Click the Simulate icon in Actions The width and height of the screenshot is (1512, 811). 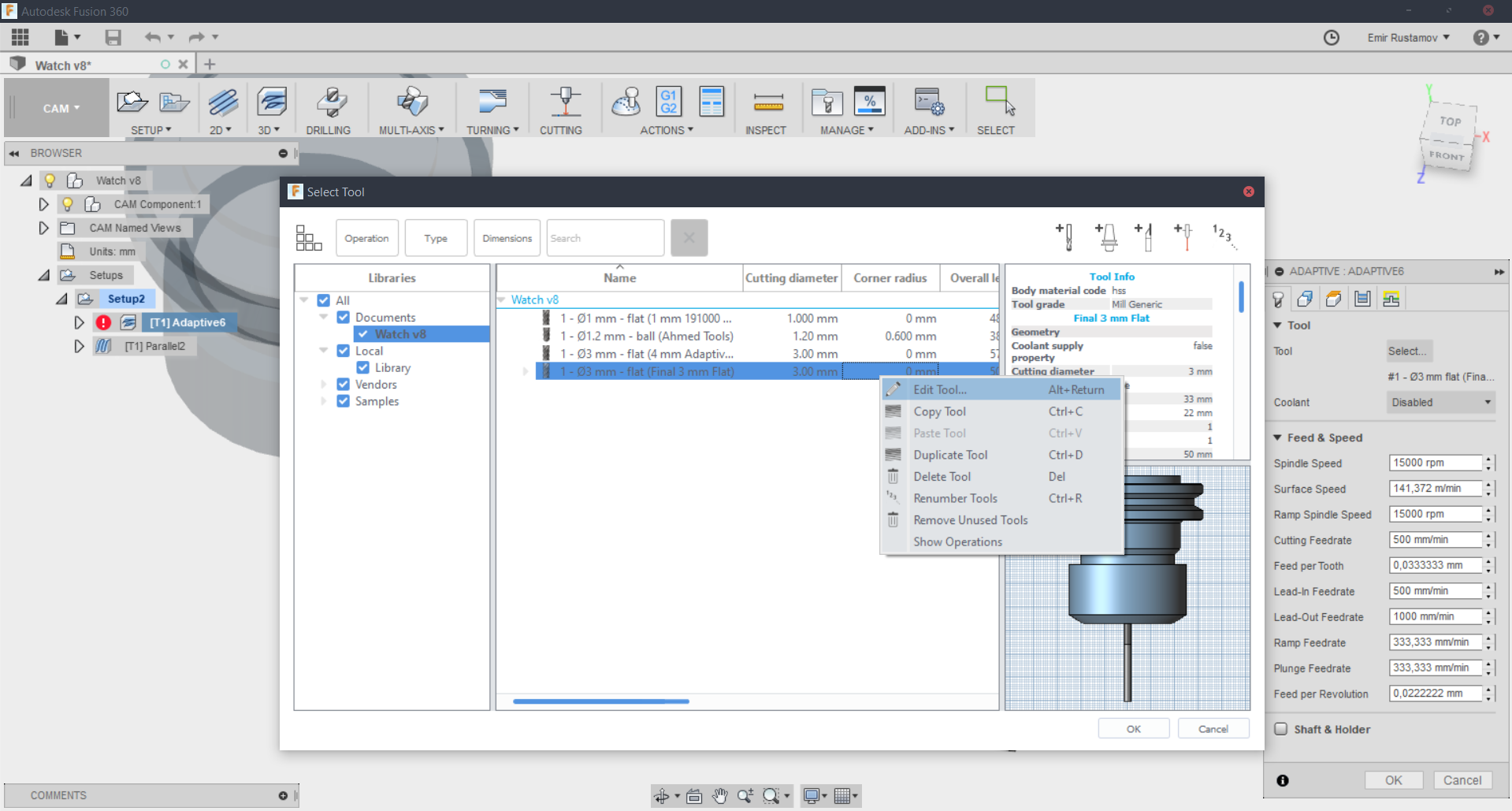[x=627, y=102]
